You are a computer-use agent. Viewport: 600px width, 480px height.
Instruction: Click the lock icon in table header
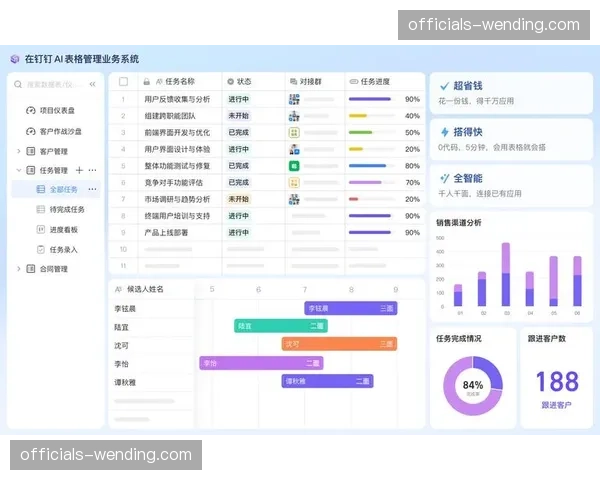(x=147, y=82)
